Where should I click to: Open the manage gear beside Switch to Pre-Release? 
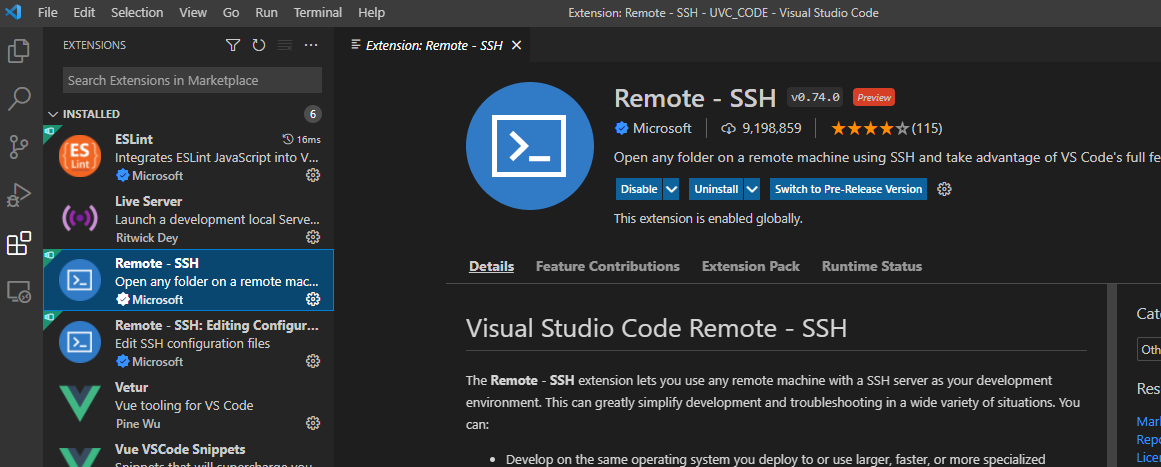pos(943,189)
